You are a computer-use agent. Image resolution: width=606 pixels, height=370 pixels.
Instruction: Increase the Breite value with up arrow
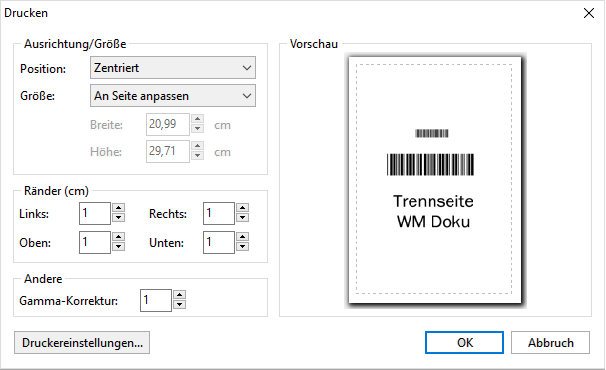coord(197,119)
